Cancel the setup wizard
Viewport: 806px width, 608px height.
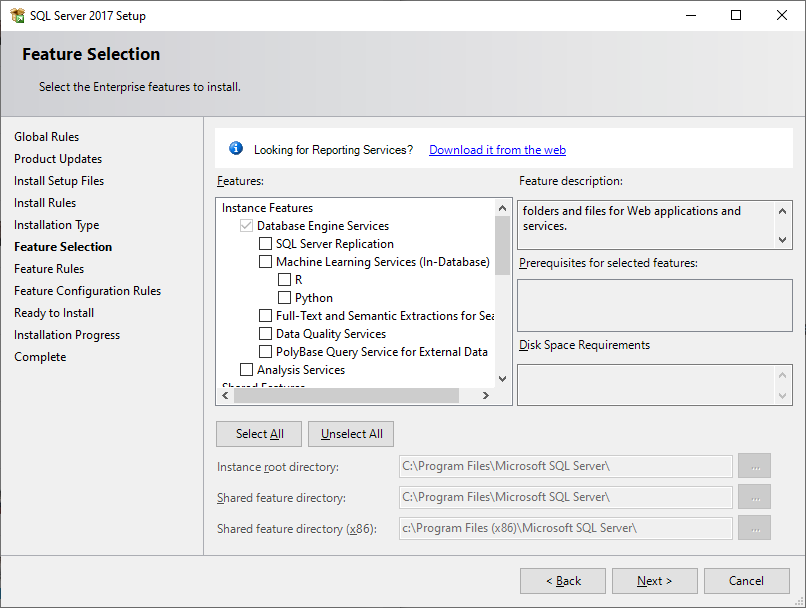(746, 581)
